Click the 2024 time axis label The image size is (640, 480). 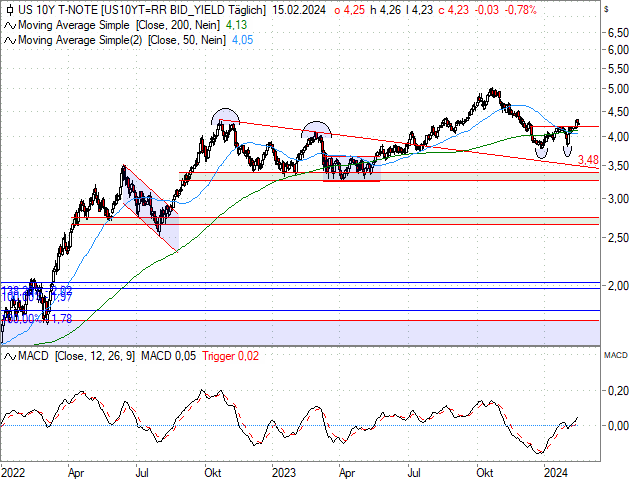(x=556, y=473)
